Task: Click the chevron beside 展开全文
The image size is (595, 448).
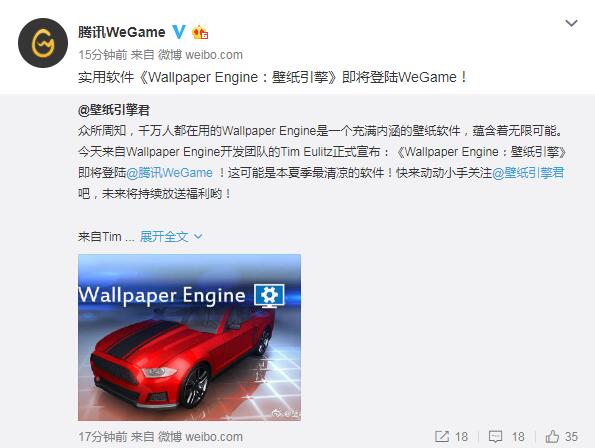Action: pyautogui.click(x=198, y=237)
